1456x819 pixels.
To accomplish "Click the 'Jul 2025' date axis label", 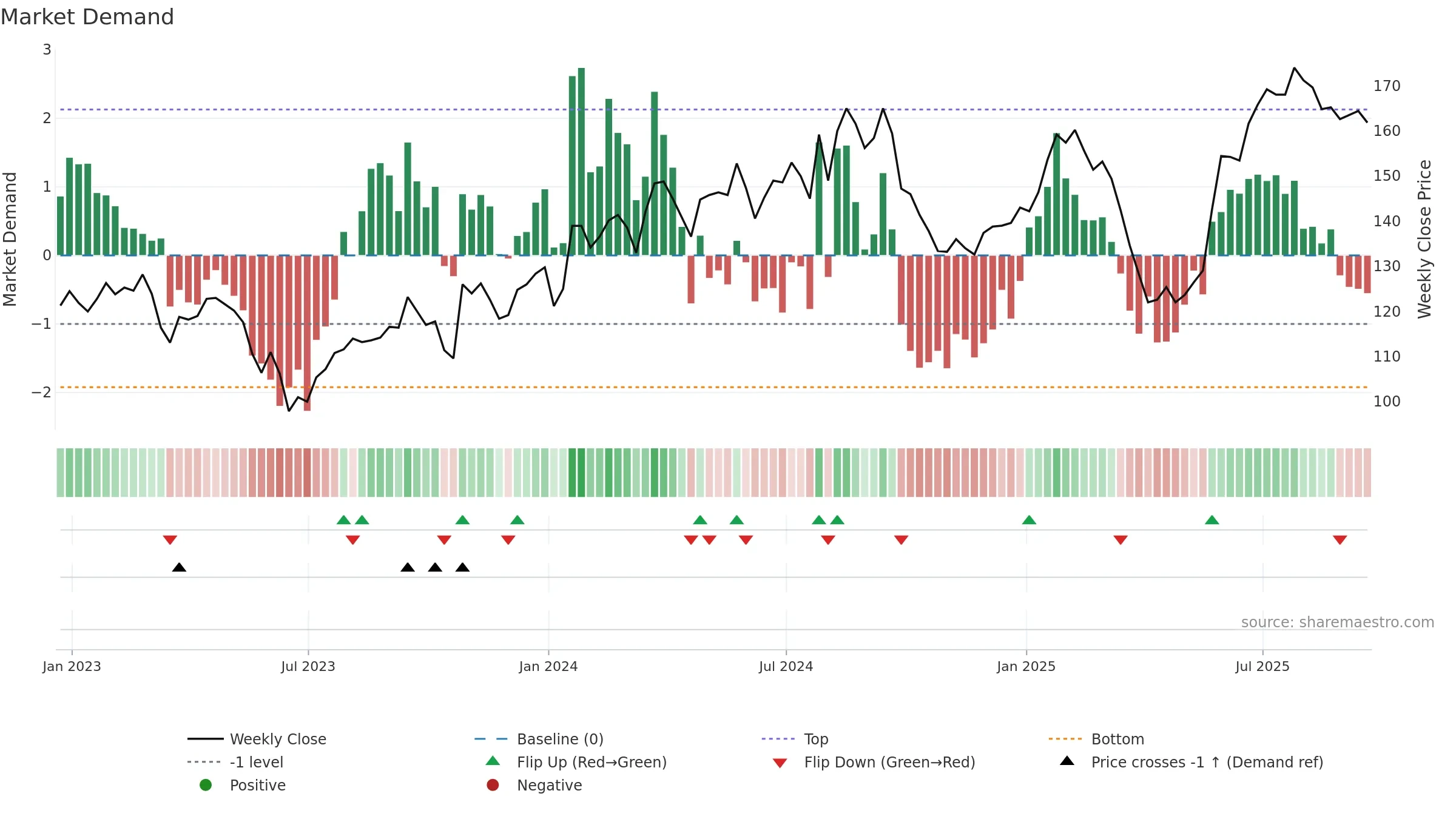I will [1262, 666].
